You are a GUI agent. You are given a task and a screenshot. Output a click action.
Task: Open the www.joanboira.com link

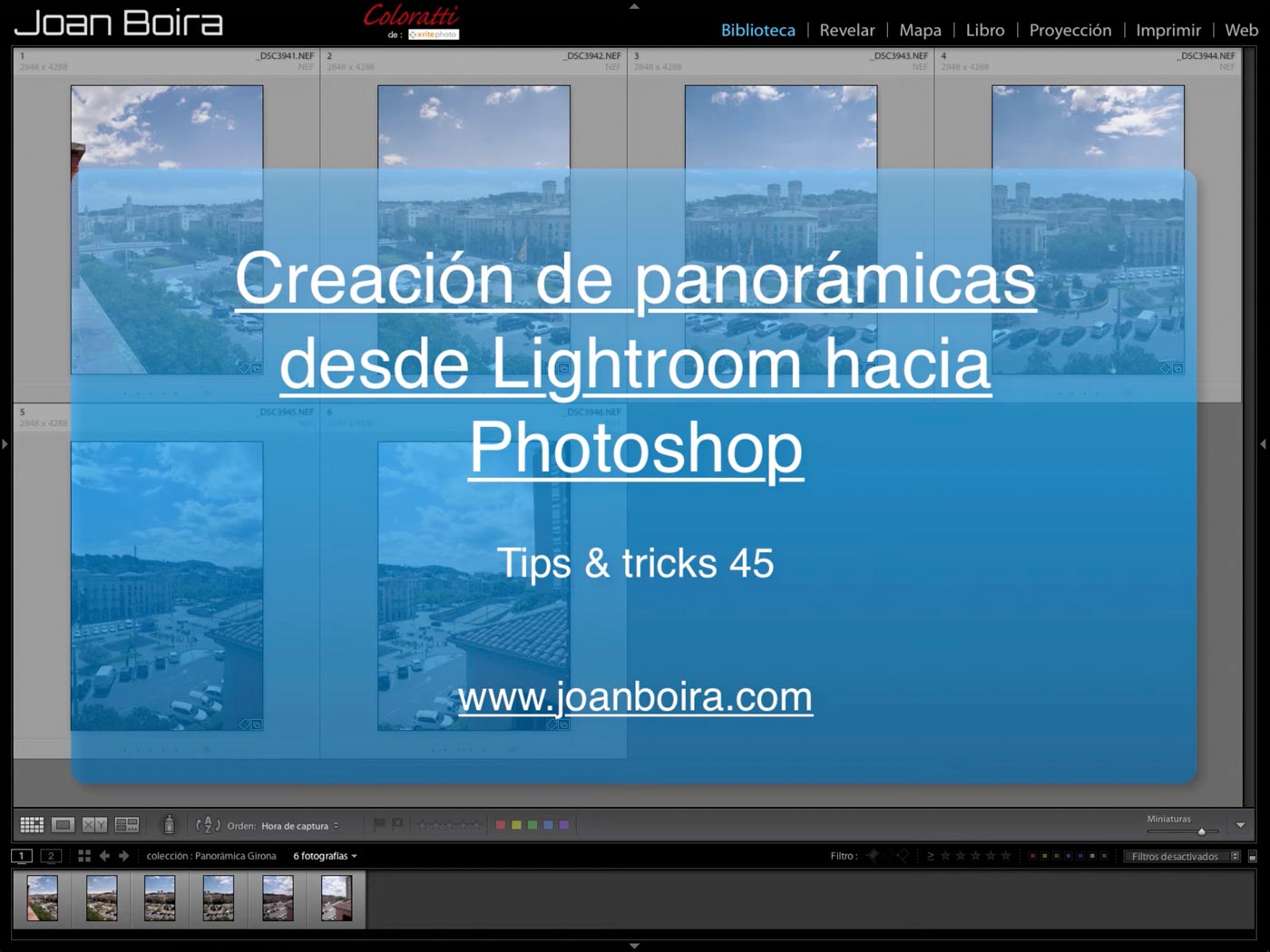pos(635,697)
